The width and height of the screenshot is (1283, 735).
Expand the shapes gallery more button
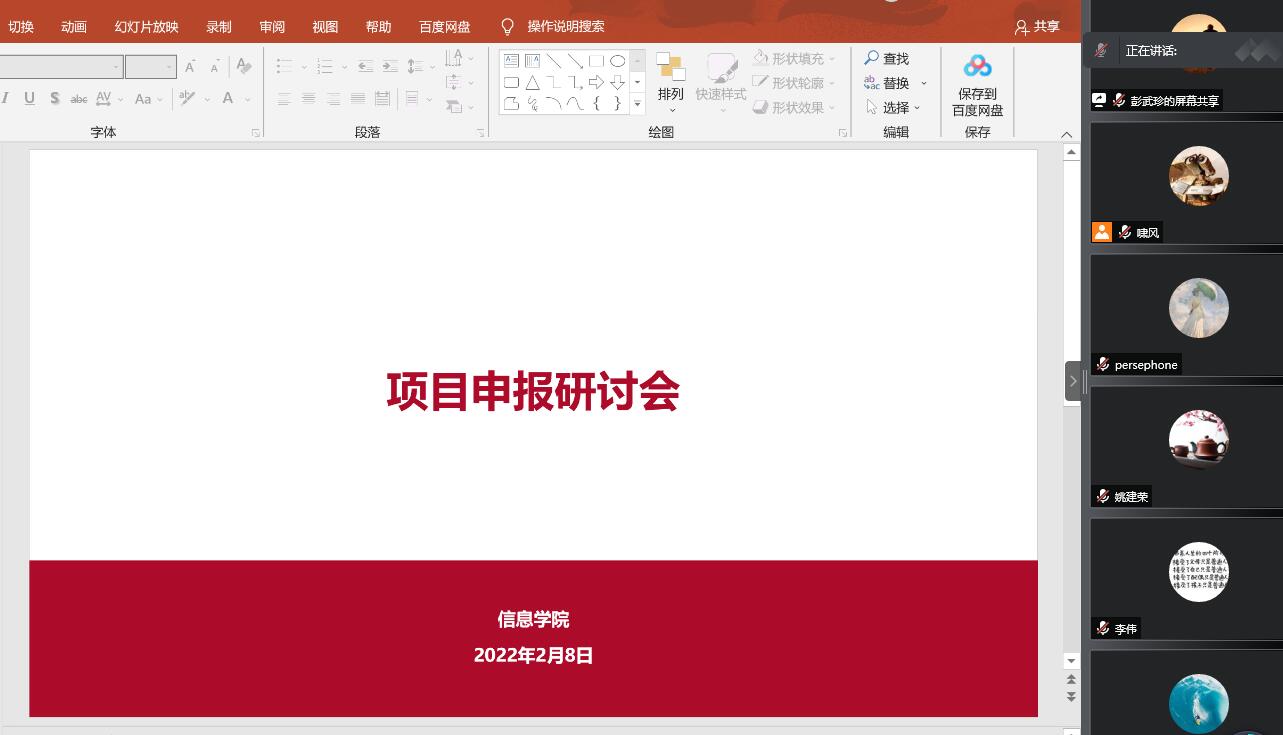[637, 104]
